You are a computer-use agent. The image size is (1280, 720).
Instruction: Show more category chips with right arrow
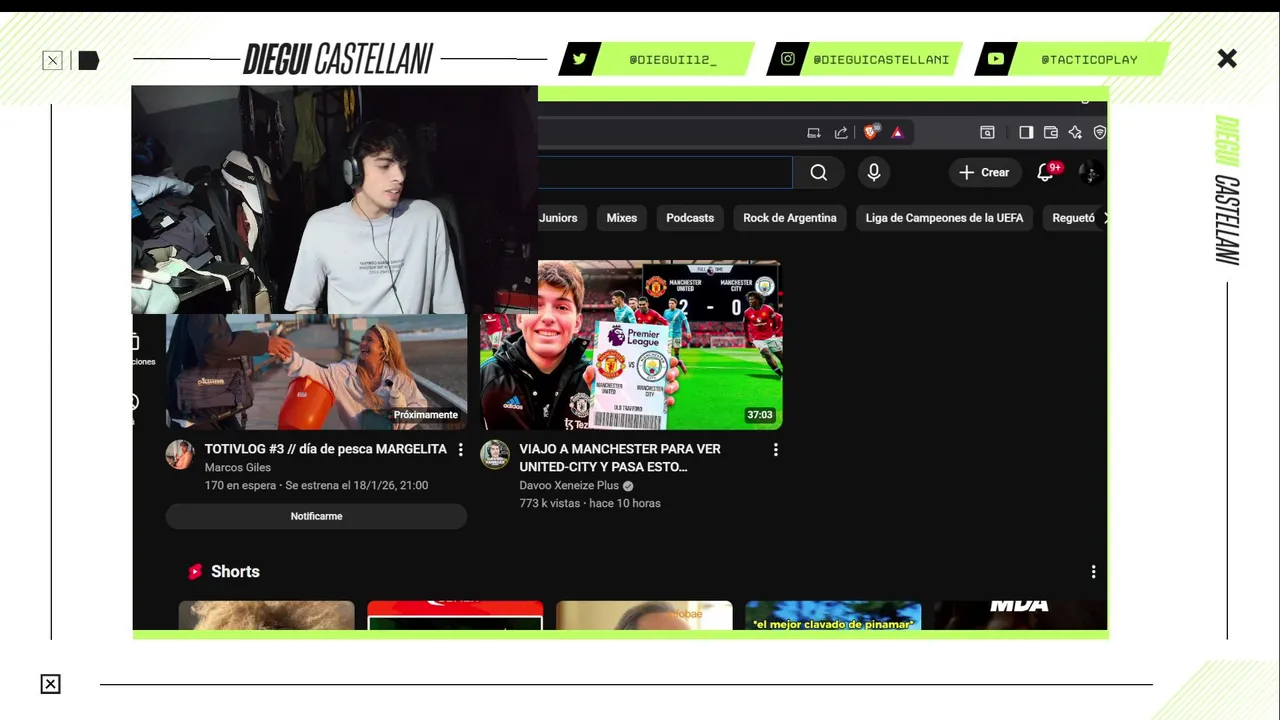point(1104,218)
